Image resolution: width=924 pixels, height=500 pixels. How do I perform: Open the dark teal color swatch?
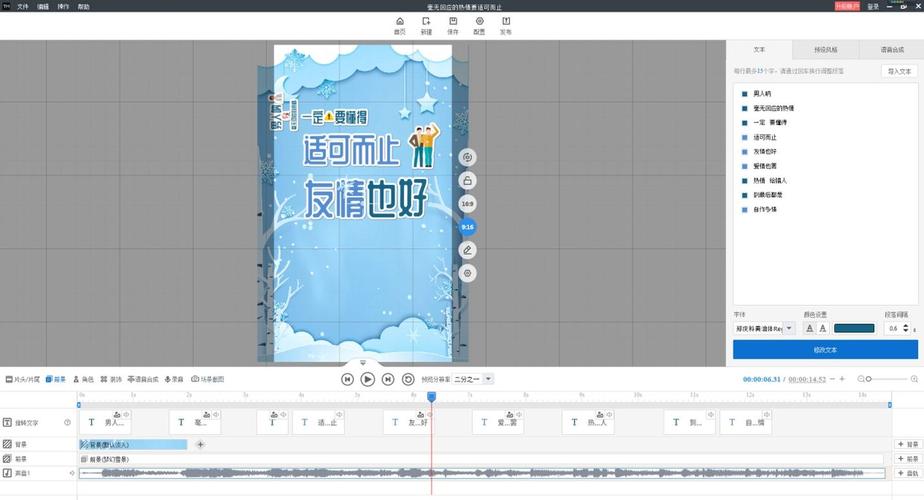click(854, 328)
